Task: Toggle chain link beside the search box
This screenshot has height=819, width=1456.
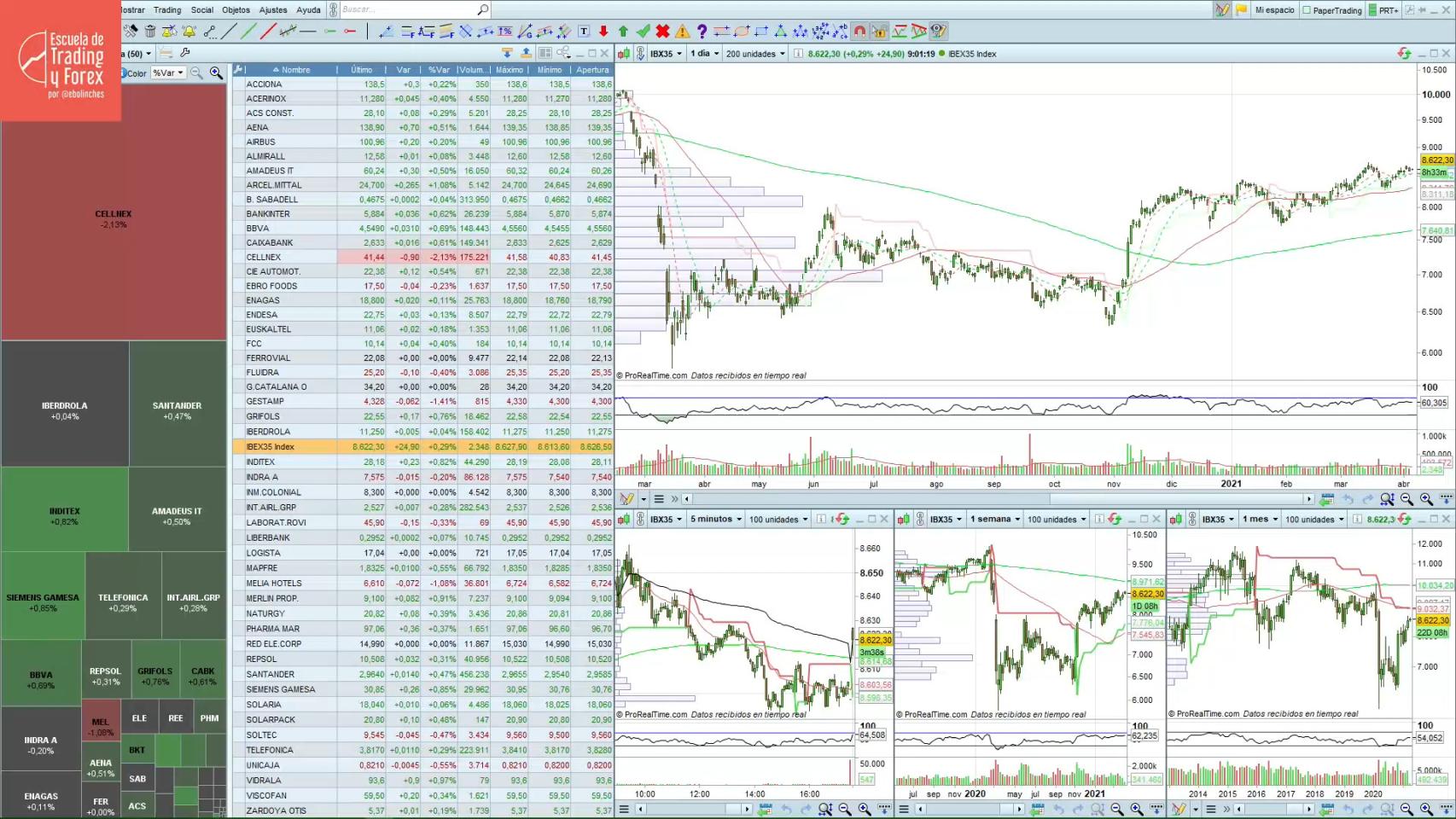Action: pyautogui.click(x=333, y=9)
